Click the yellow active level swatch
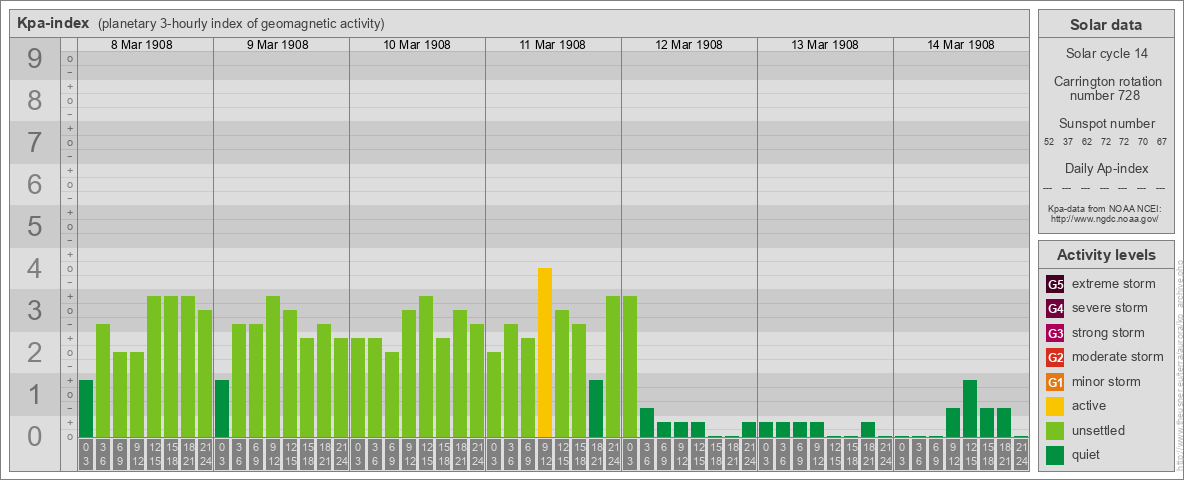 click(x=1055, y=406)
